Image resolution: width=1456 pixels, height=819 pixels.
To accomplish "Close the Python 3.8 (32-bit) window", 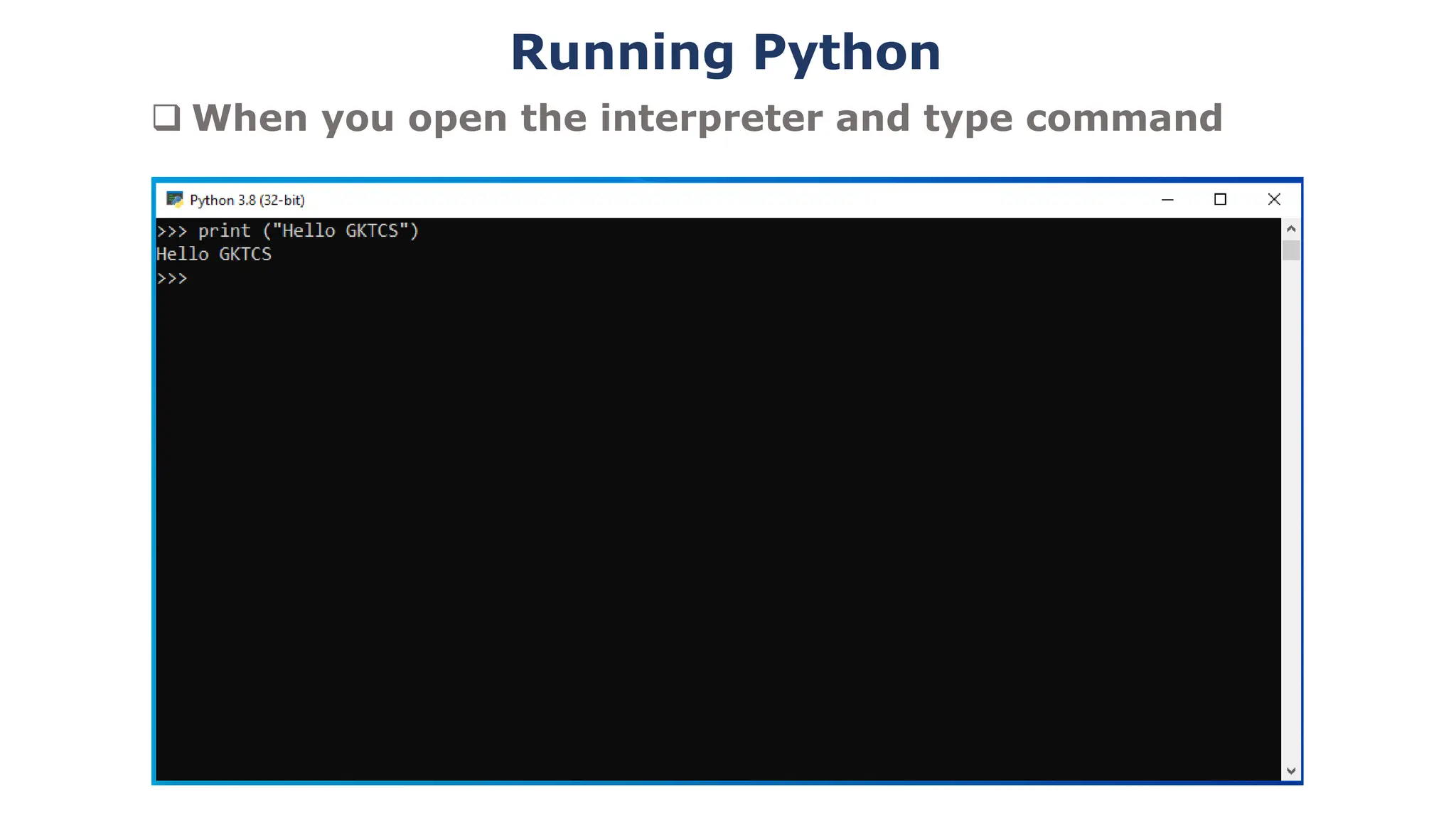I will click(1274, 200).
